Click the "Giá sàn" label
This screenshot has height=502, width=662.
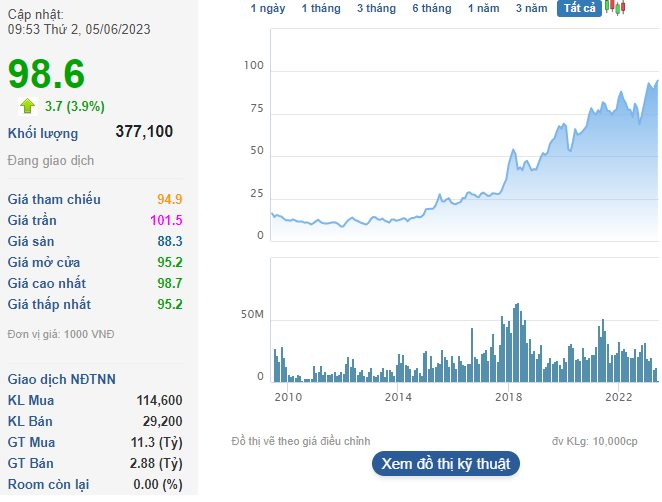point(31,242)
